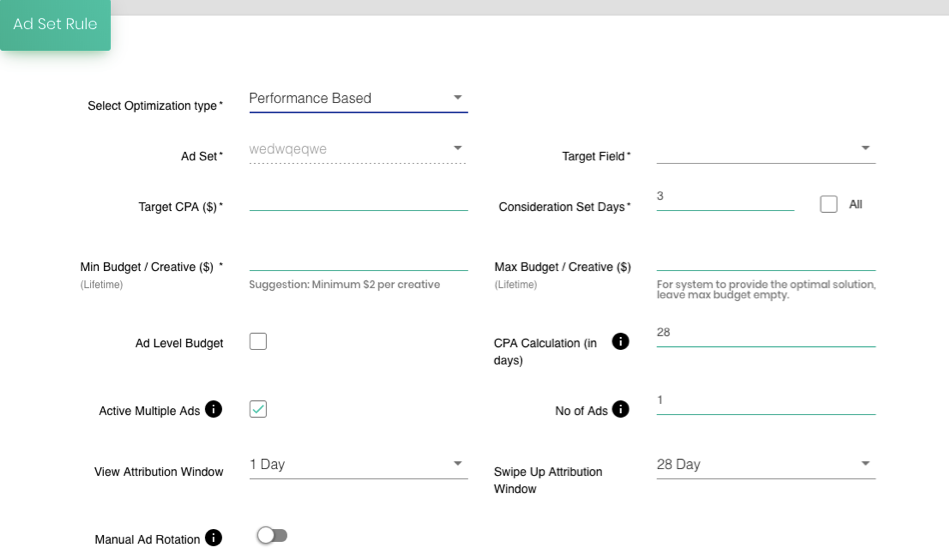949x552 pixels.
Task: Click info icon next to No of Ads
Action: (x=620, y=409)
